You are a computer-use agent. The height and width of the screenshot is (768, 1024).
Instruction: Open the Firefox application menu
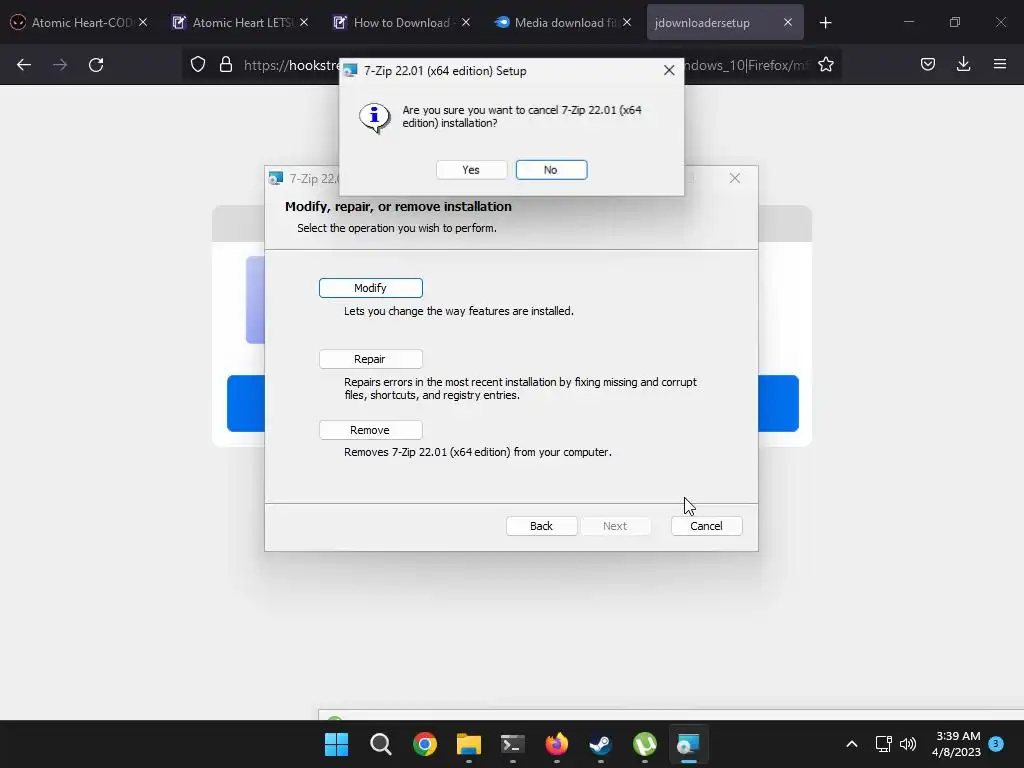(x=1000, y=64)
